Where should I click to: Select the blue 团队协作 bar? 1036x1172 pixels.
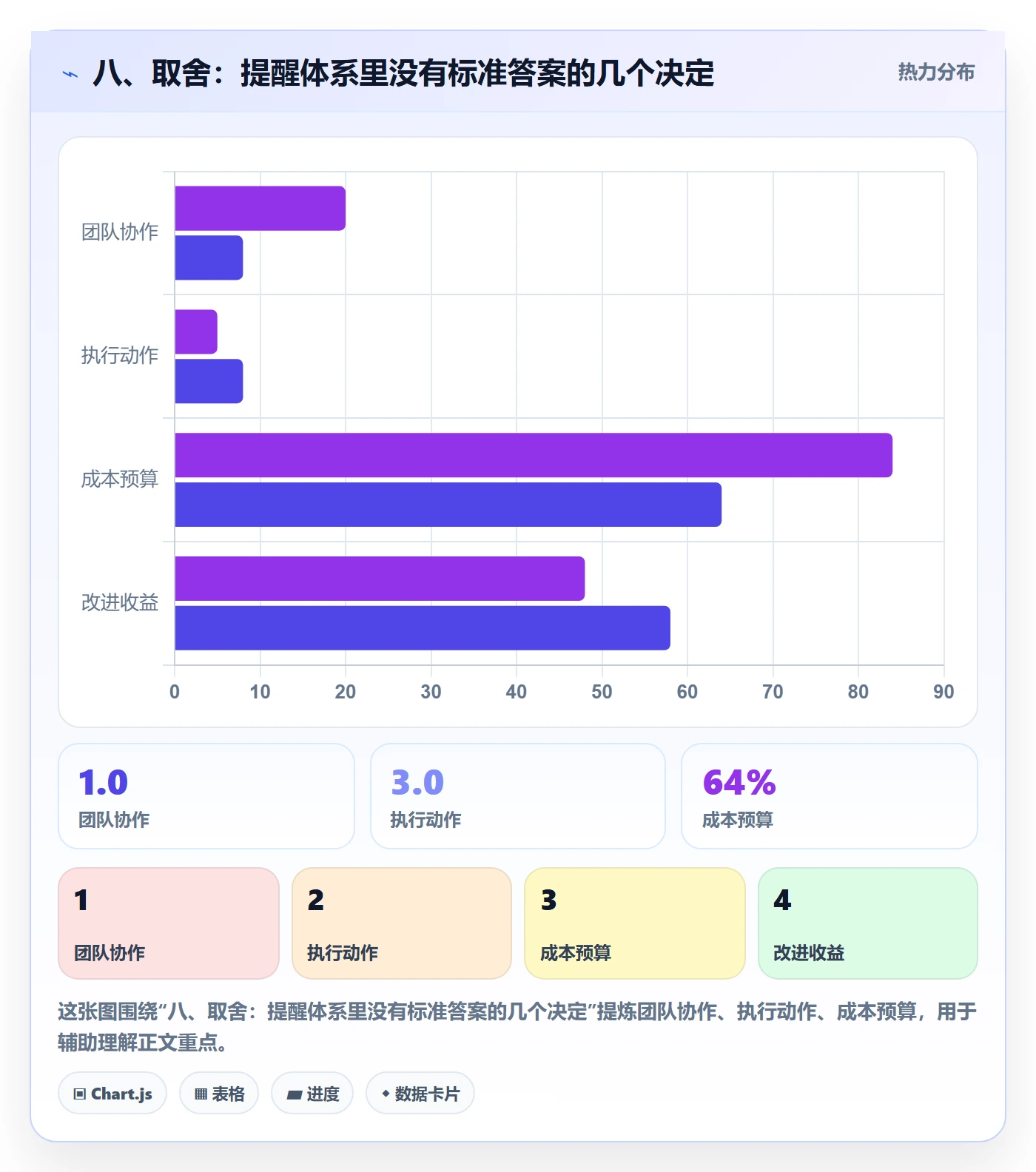pos(209,257)
